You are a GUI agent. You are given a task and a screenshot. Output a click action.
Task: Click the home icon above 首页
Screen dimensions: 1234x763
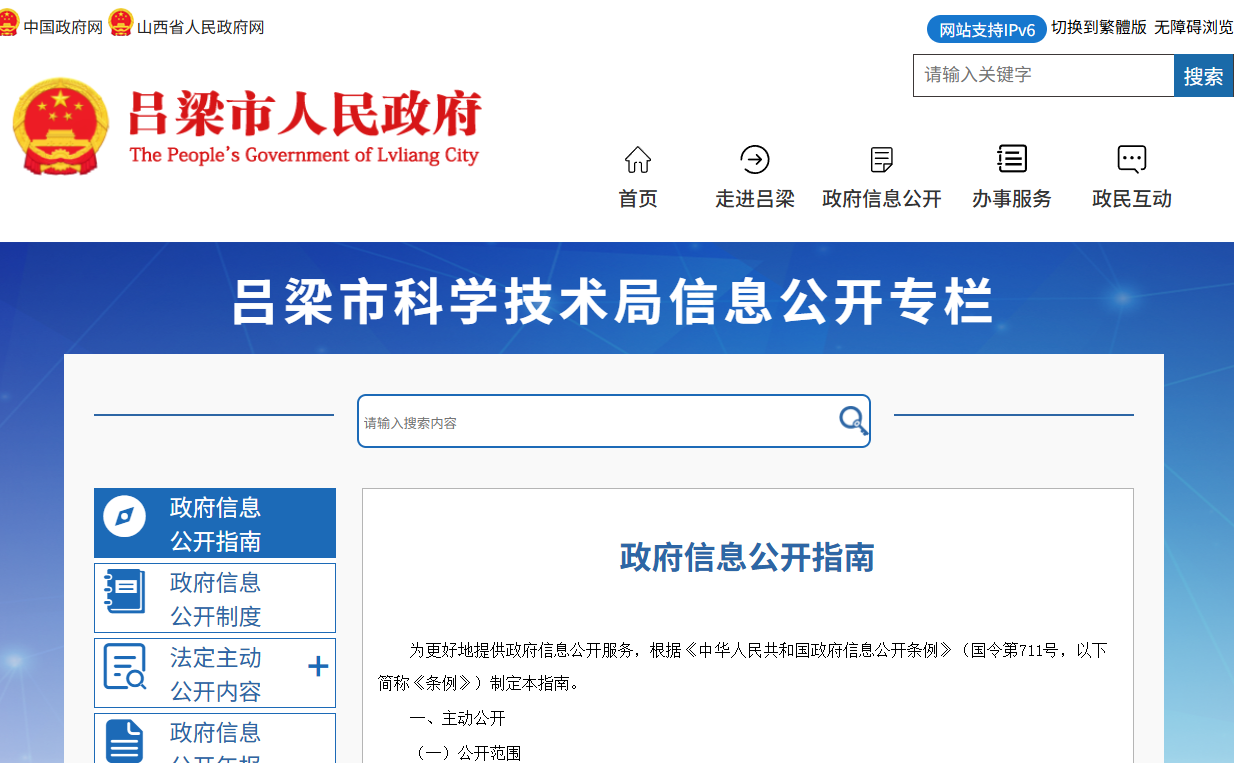tap(638, 159)
